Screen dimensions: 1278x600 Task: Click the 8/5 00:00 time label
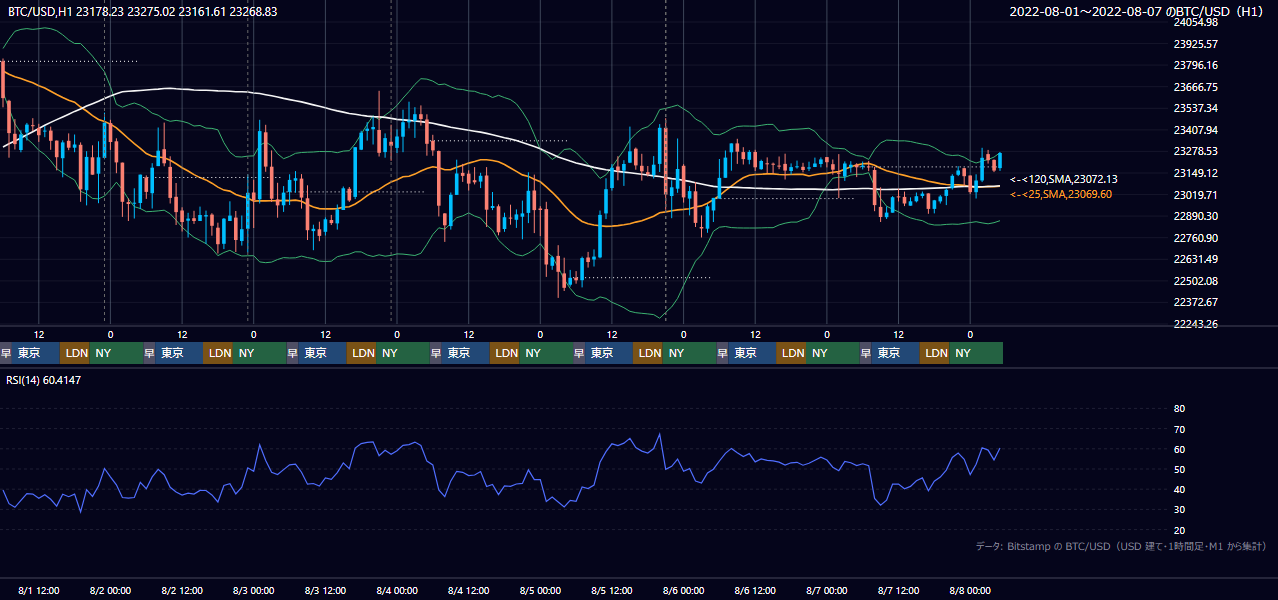(541, 591)
